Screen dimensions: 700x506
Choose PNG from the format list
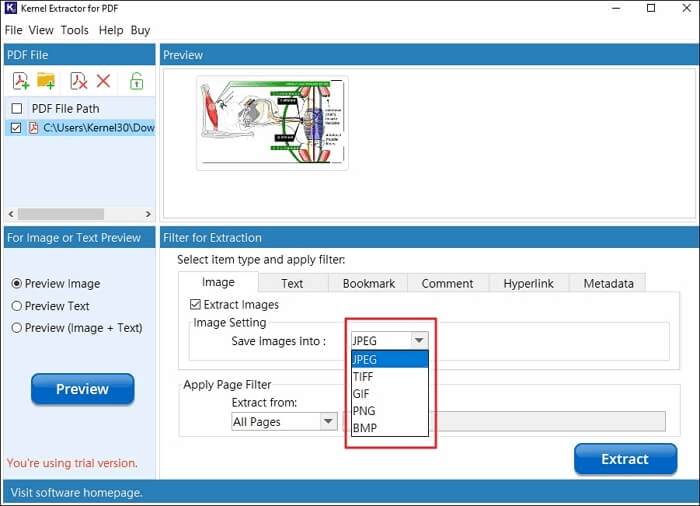tap(389, 410)
